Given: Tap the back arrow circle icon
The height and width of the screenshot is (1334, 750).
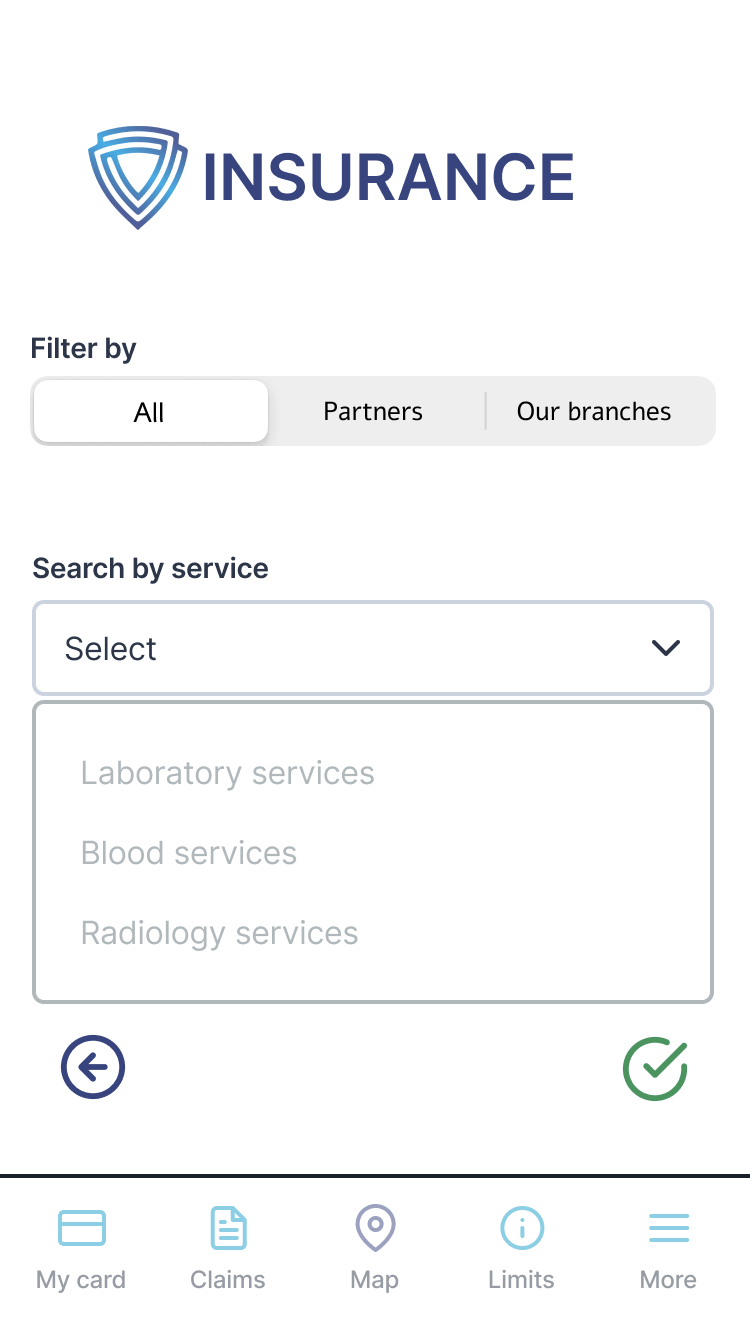Looking at the screenshot, I should click(93, 1067).
